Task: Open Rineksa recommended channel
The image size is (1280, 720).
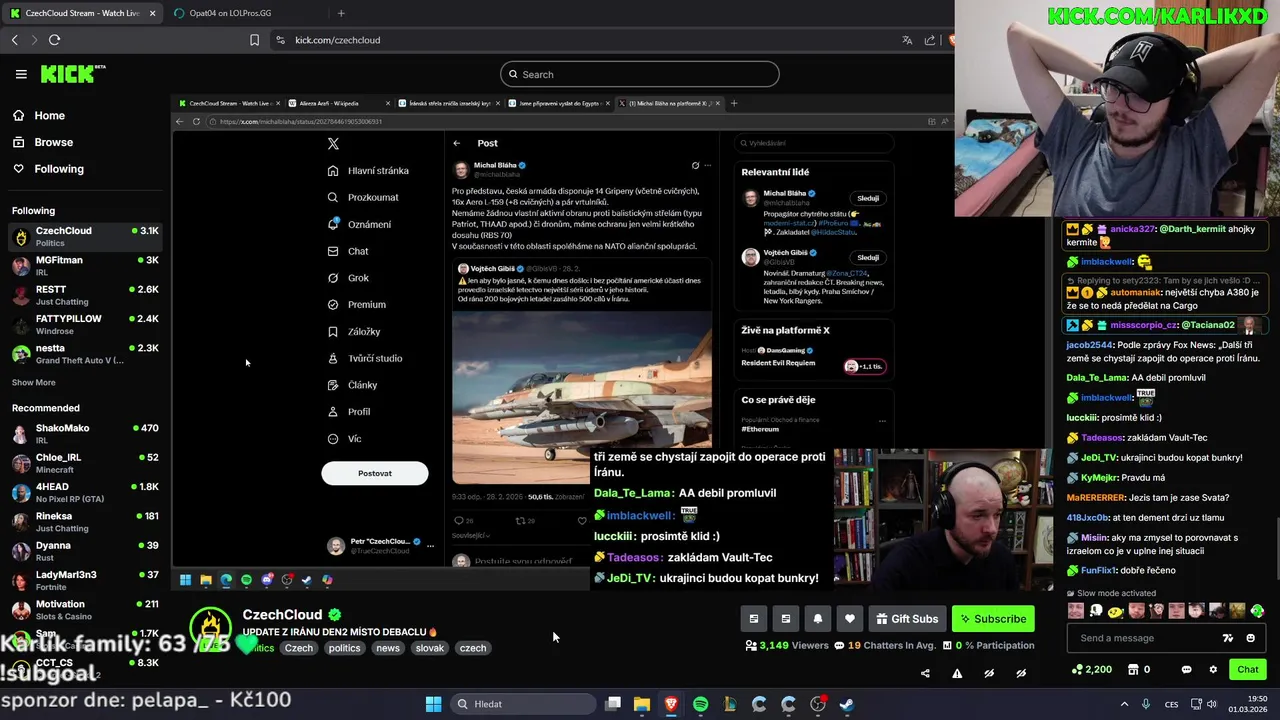Action: pyautogui.click(x=85, y=522)
